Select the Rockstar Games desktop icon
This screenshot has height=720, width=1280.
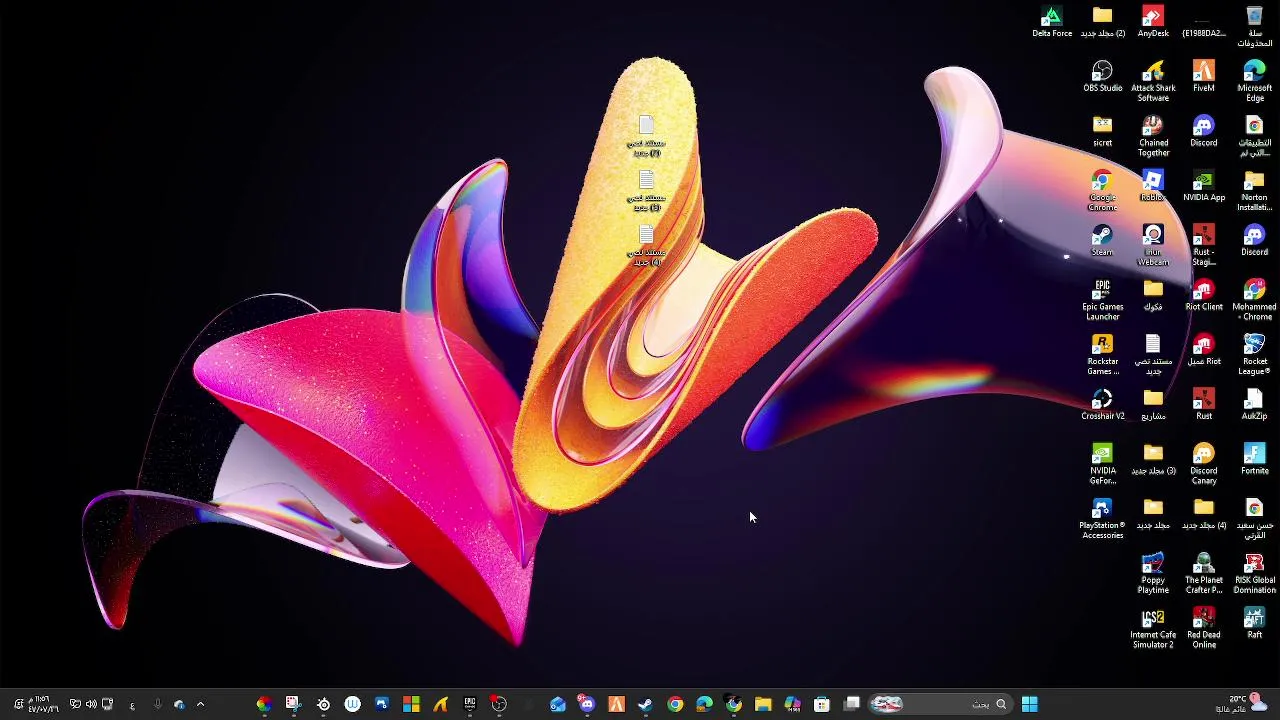1102,356
